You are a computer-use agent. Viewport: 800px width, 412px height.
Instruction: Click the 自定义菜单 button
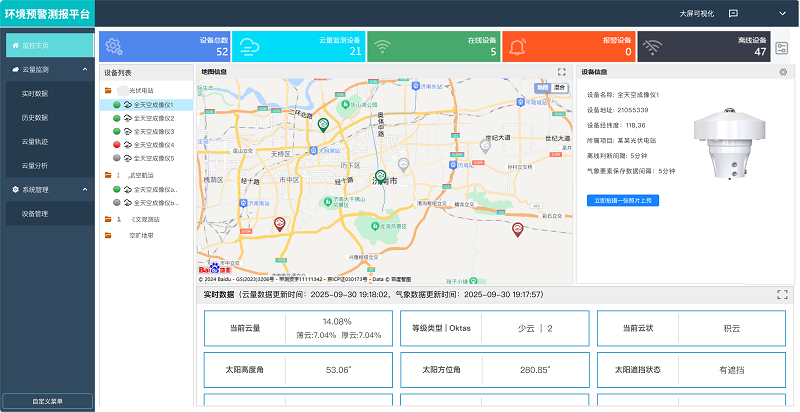[x=47, y=401]
